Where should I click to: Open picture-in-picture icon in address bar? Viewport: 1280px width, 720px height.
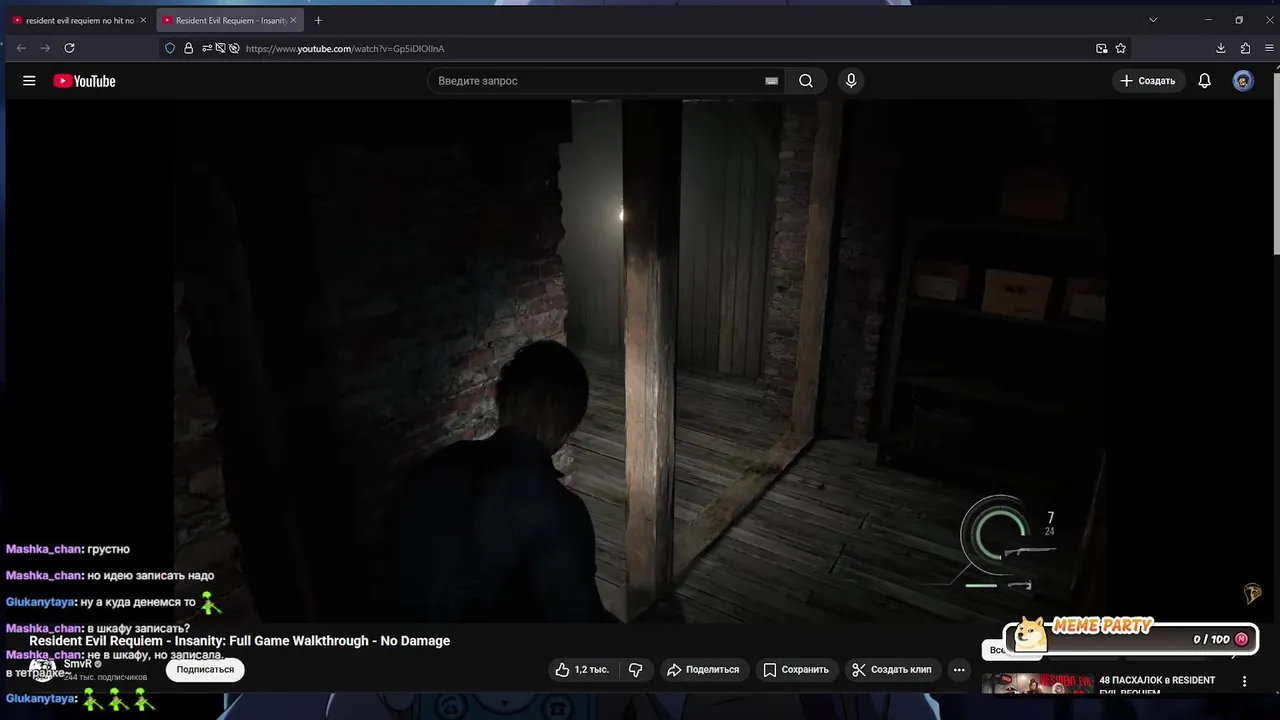click(x=1102, y=48)
